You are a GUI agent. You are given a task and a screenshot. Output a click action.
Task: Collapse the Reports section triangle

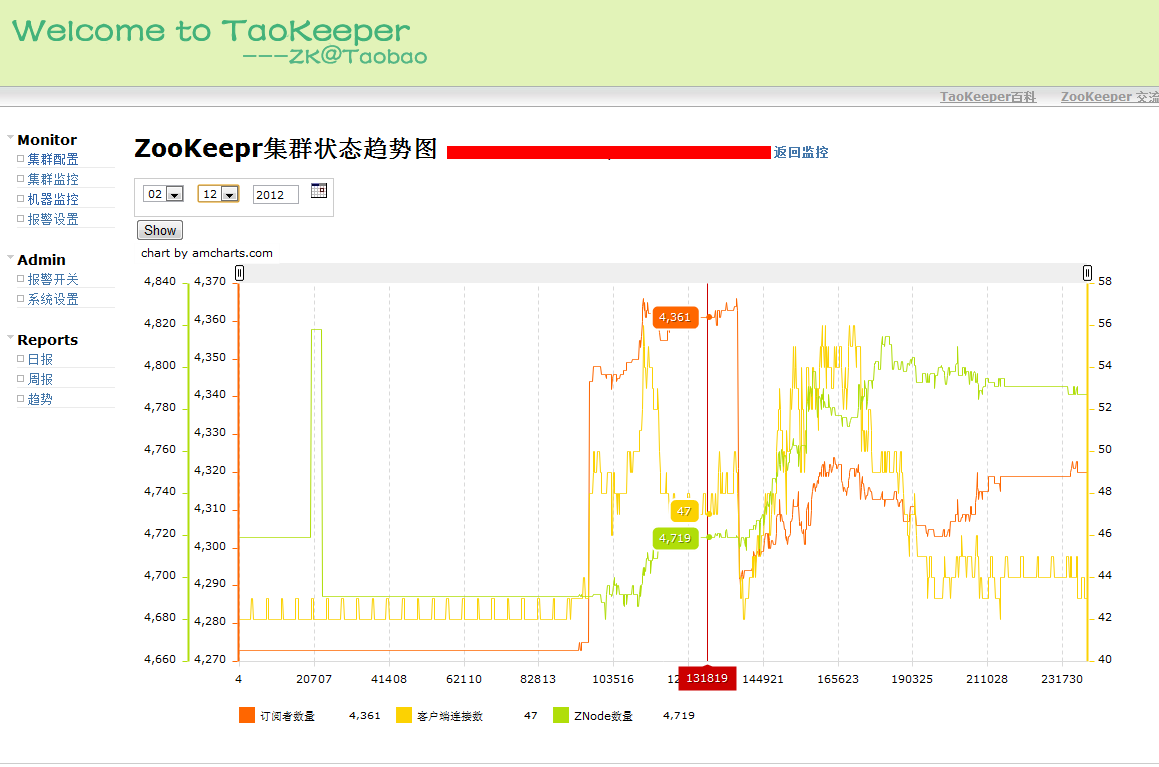click(x=10, y=337)
